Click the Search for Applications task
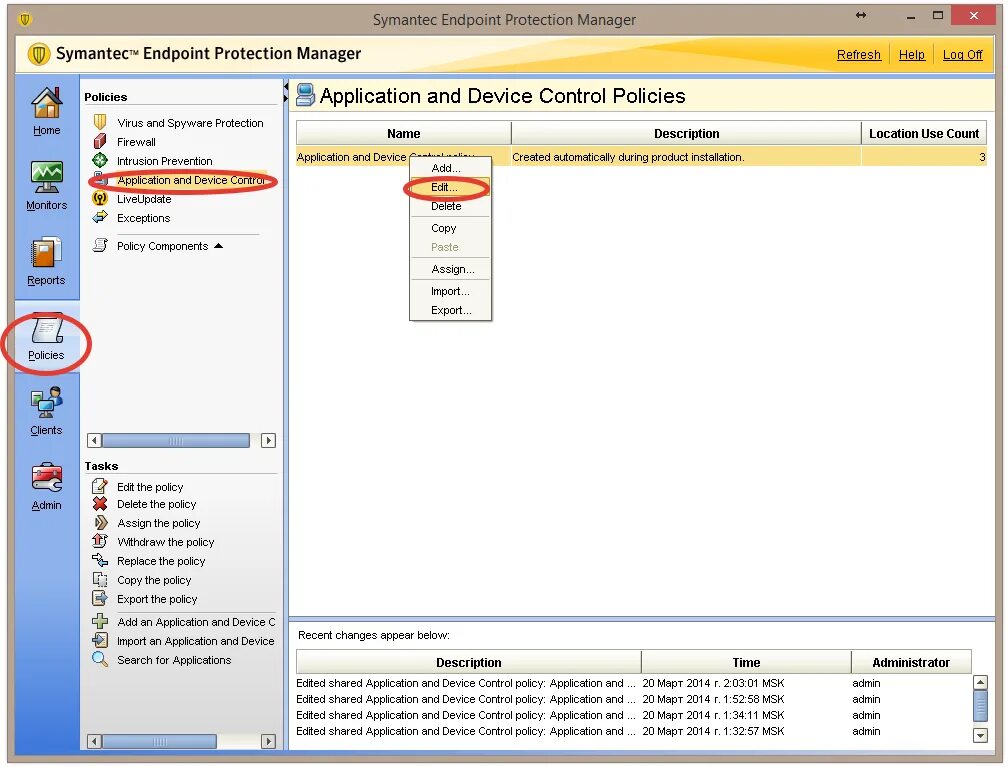This screenshot has width=1008, height=767. point(174,660)
